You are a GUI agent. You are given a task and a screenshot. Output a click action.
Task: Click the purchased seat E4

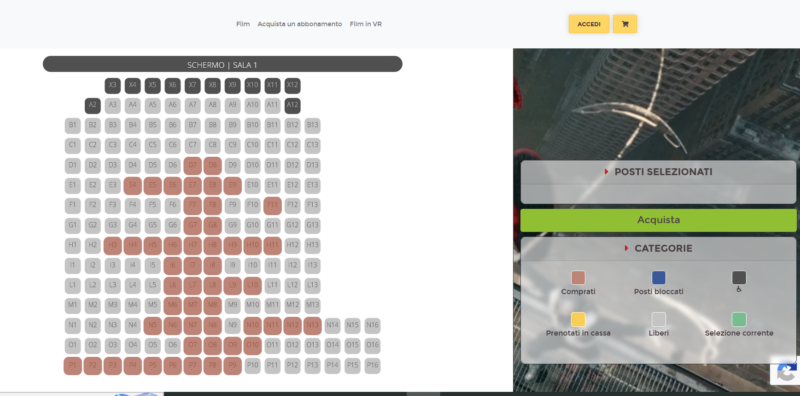coord(133,186)
